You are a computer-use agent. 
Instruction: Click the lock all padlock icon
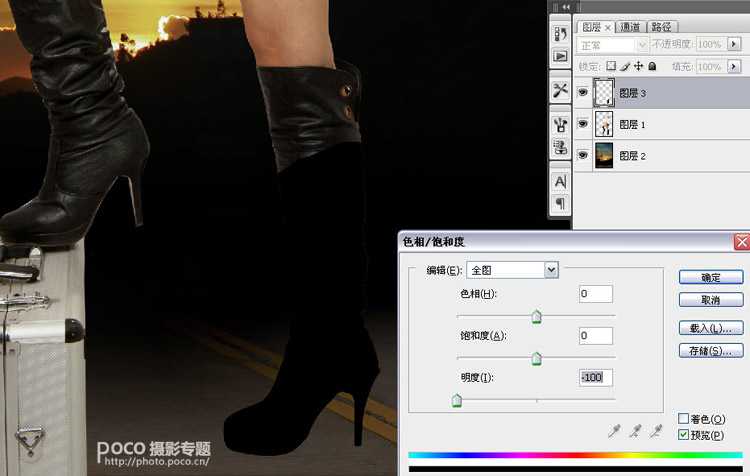(652, 66)
